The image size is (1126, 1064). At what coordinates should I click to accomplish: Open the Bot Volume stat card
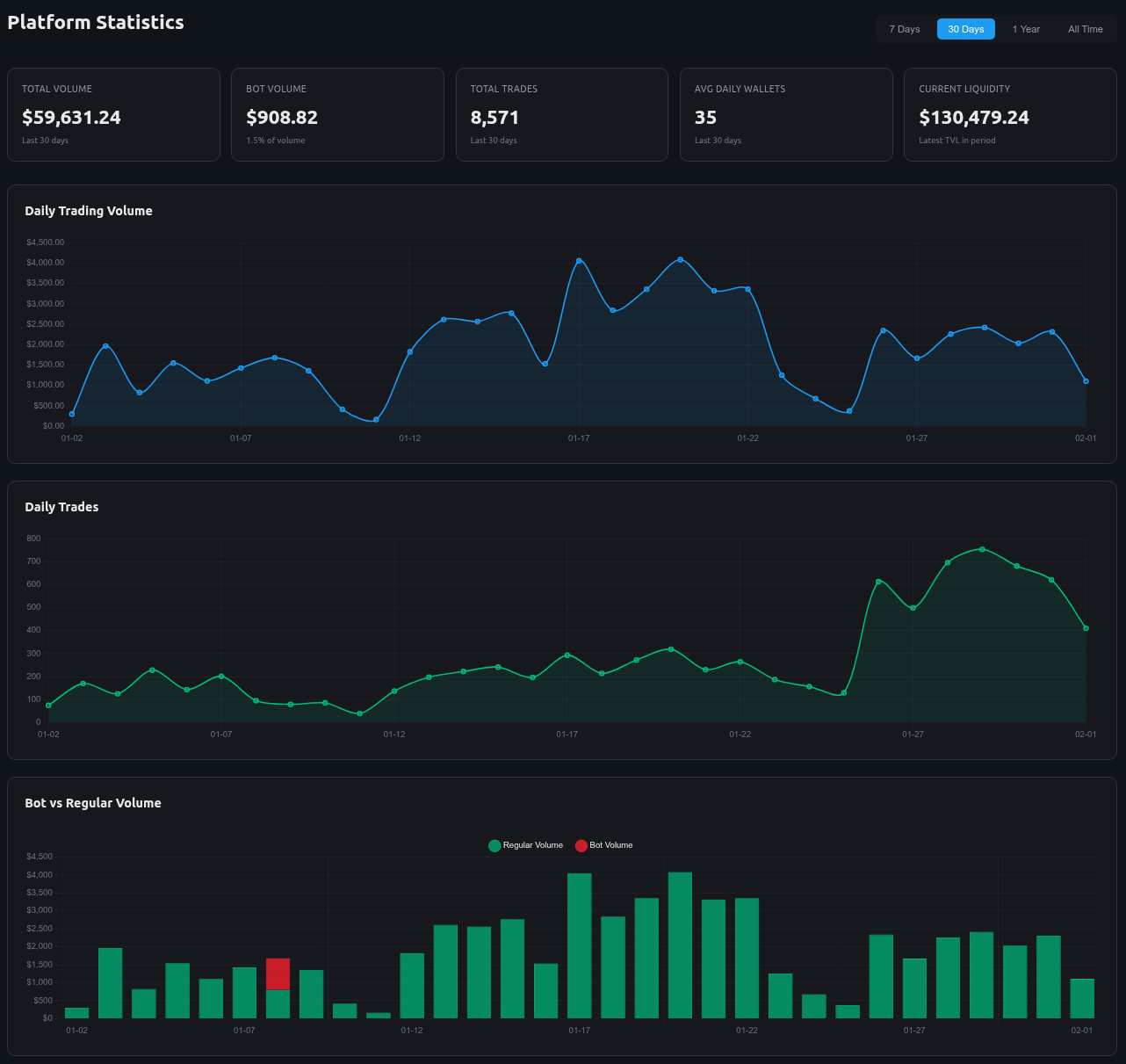pyautogui.click(x=337, y=114)
